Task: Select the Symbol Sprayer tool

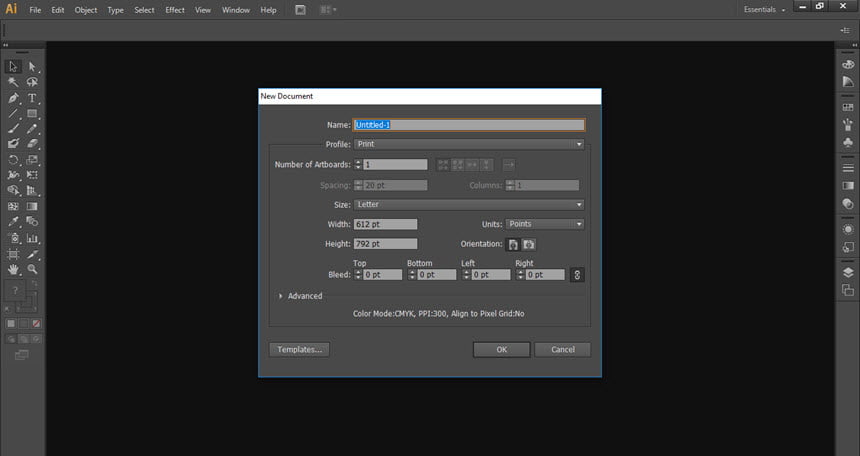Action: tap(13, 239)
